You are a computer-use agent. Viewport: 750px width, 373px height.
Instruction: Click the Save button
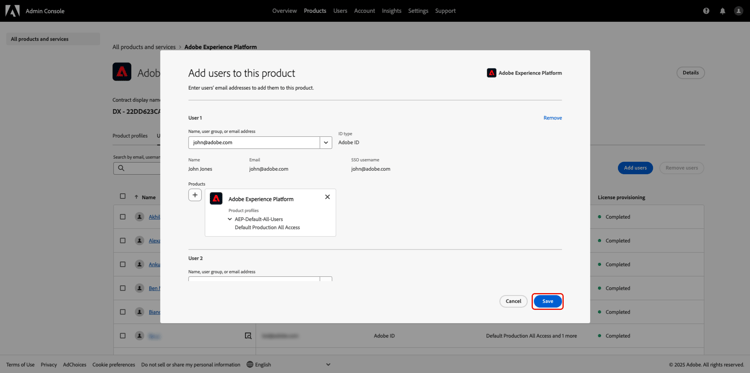tap(548, 301)
